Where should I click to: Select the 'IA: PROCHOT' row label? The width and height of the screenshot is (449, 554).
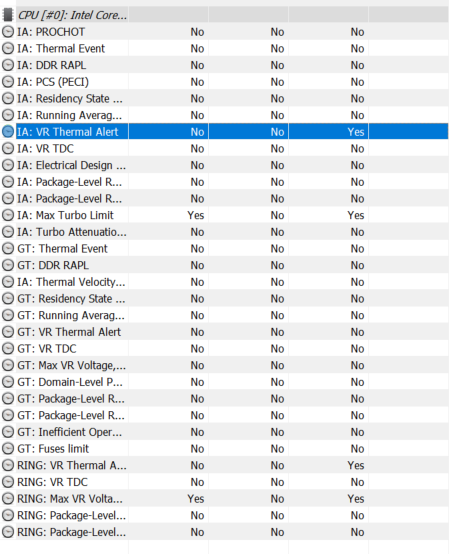(x=51, y=32)
